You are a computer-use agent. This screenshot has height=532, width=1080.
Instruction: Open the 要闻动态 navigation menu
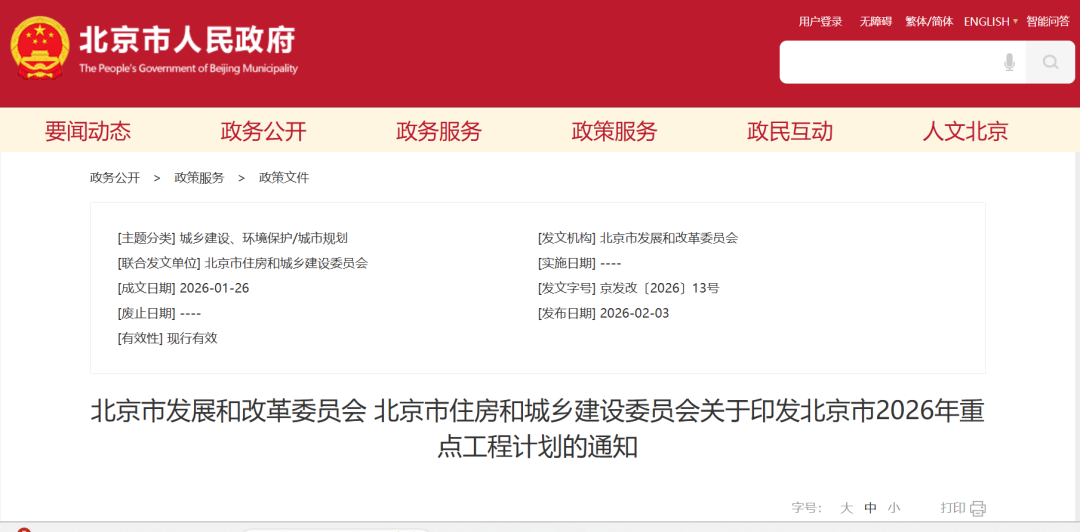tap(87, 131)
